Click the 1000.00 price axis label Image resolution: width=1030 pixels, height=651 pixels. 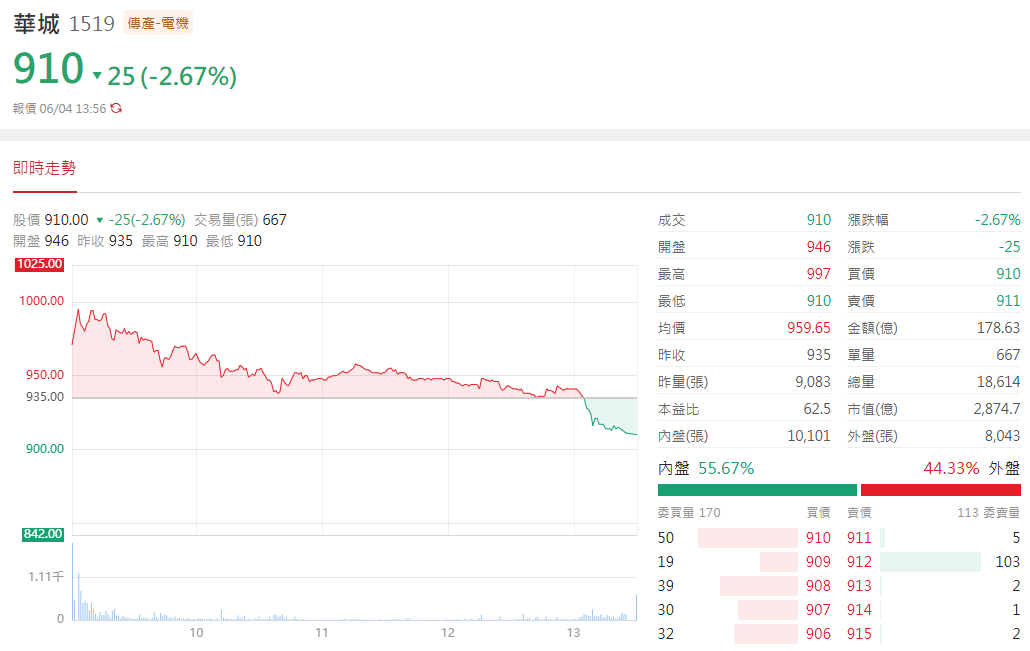tap(41, 301)
